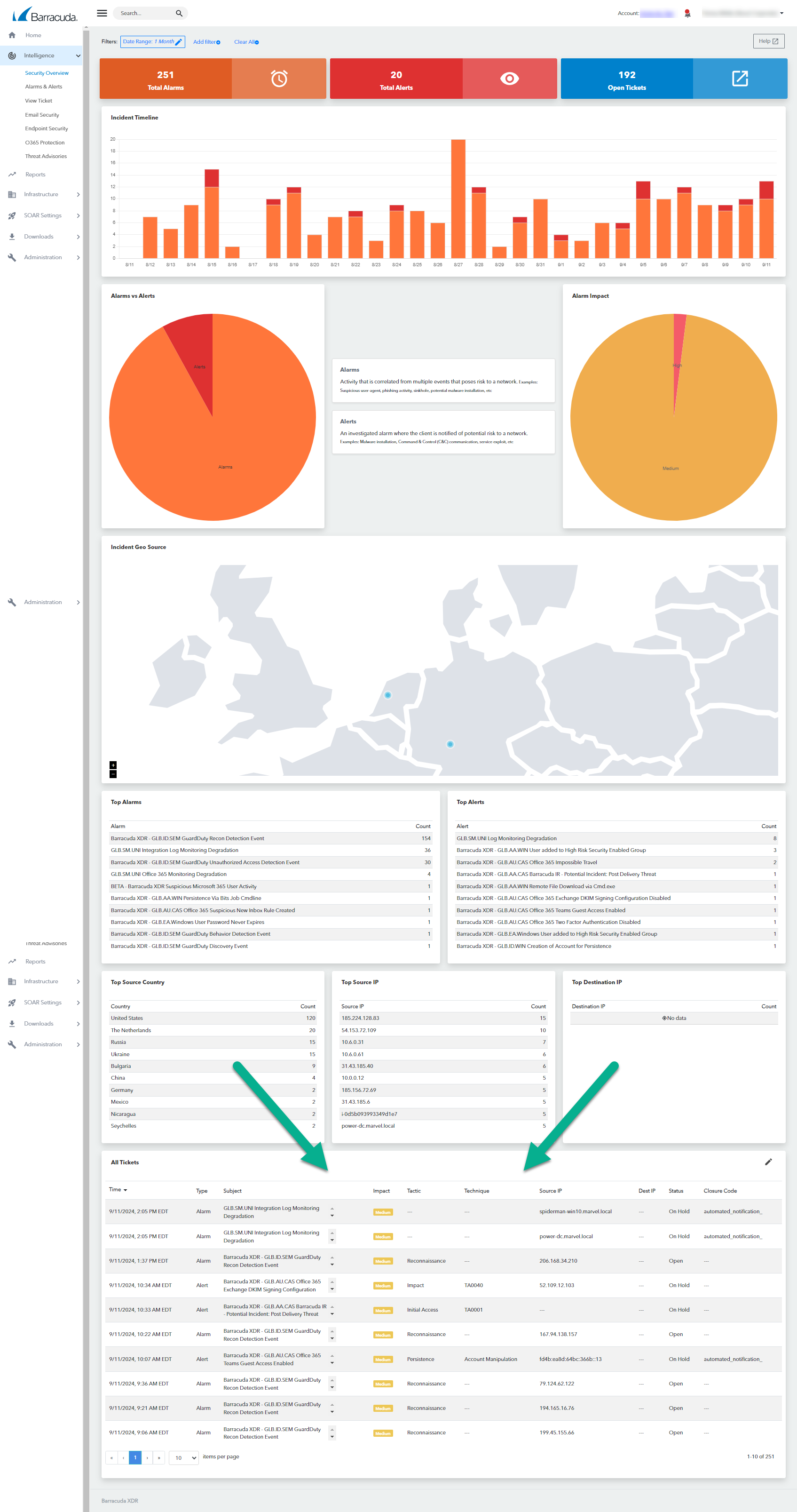797x1512 pixels.
Task: Edit All Tickets columns pencil icon
Action: 768,1162
